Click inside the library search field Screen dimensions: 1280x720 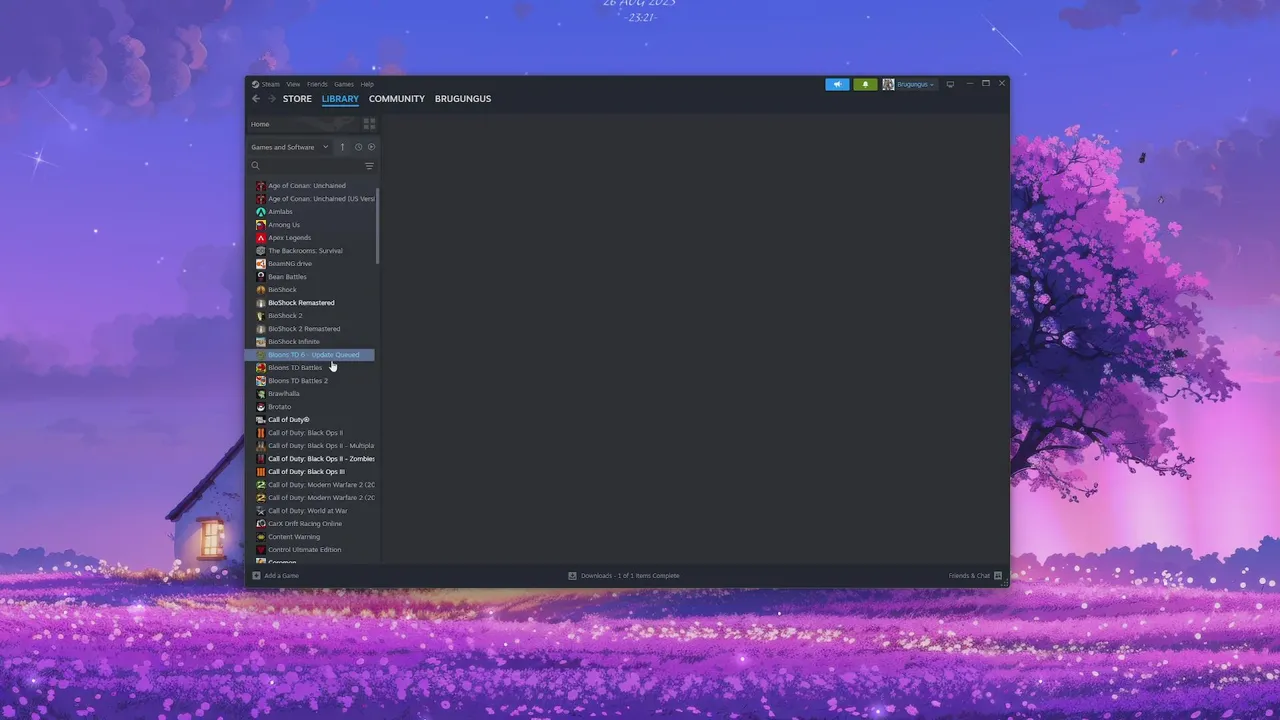coord(312,166)
